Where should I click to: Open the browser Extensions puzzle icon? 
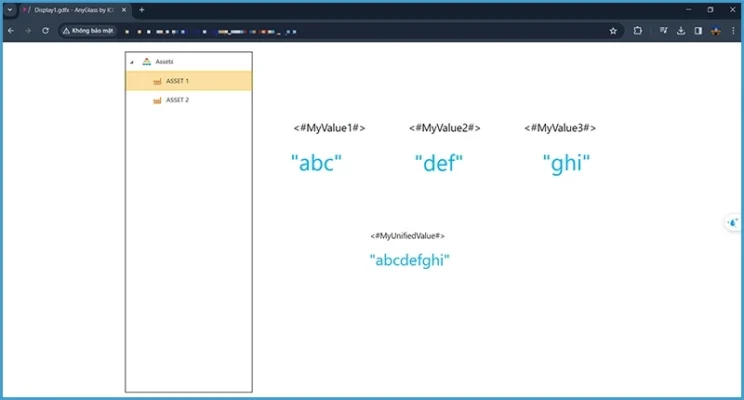637,30
